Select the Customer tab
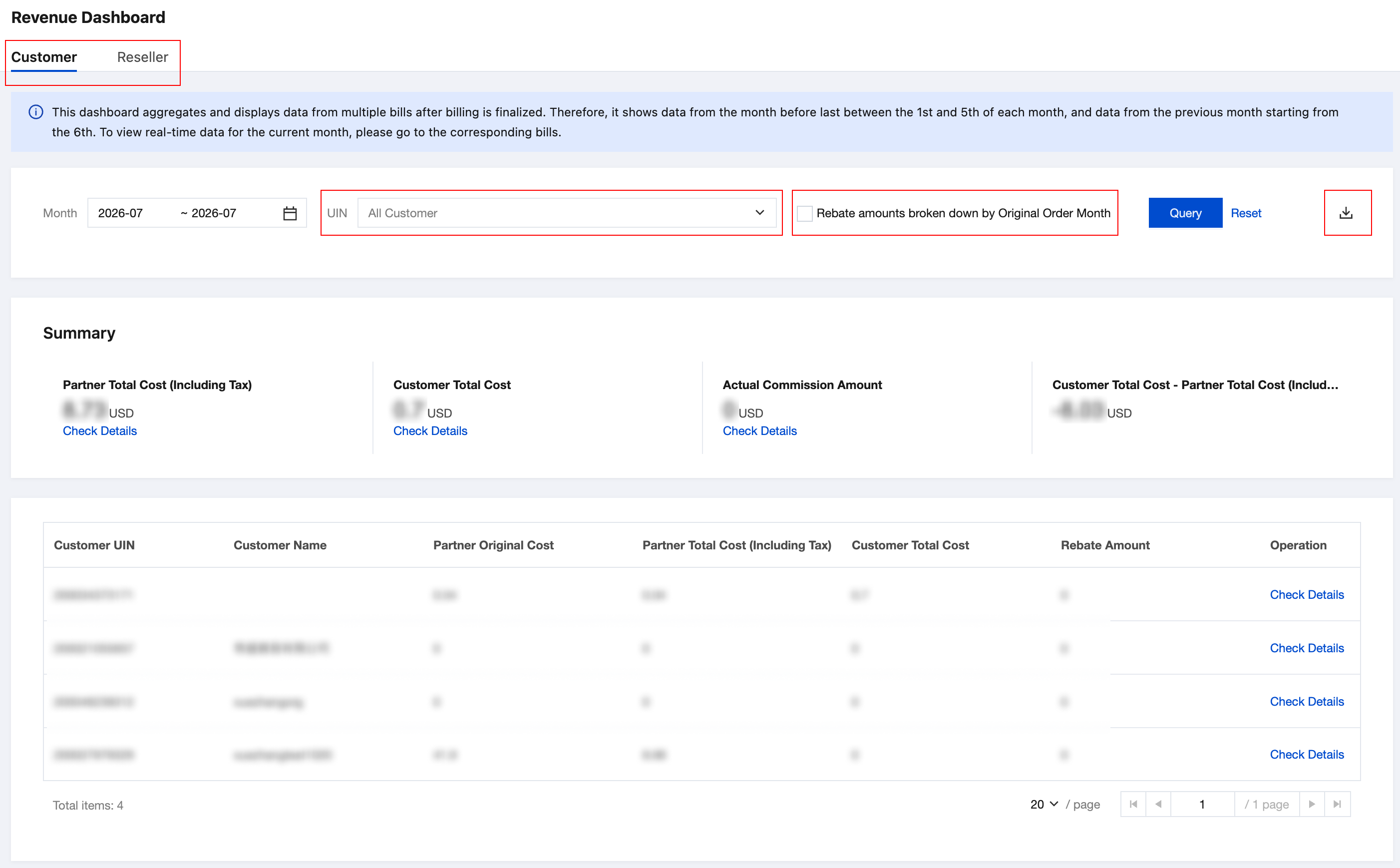Screen dimensions: 1400x868 [x=43, y=57]
